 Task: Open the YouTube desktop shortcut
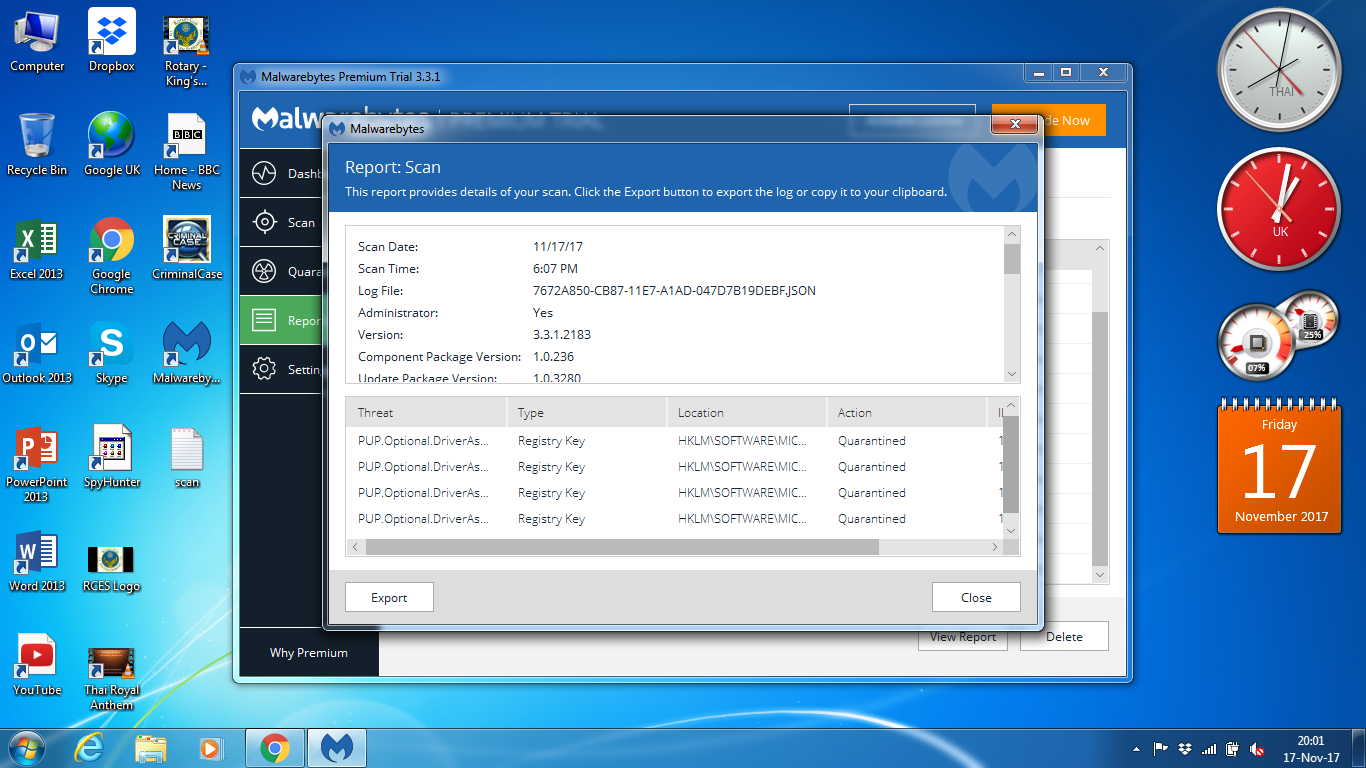coord(37,664)
